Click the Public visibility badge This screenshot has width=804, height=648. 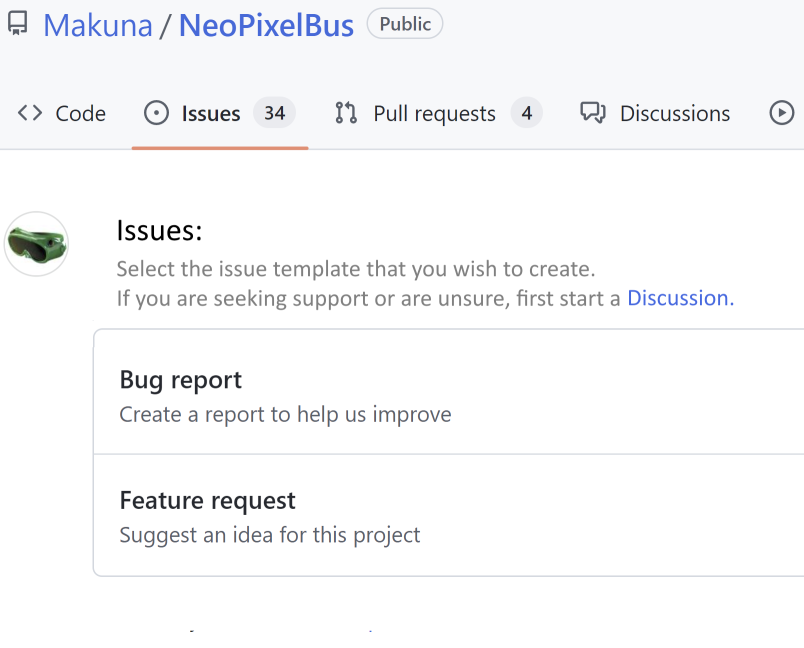pyautogui.click(x=404, y=23)
